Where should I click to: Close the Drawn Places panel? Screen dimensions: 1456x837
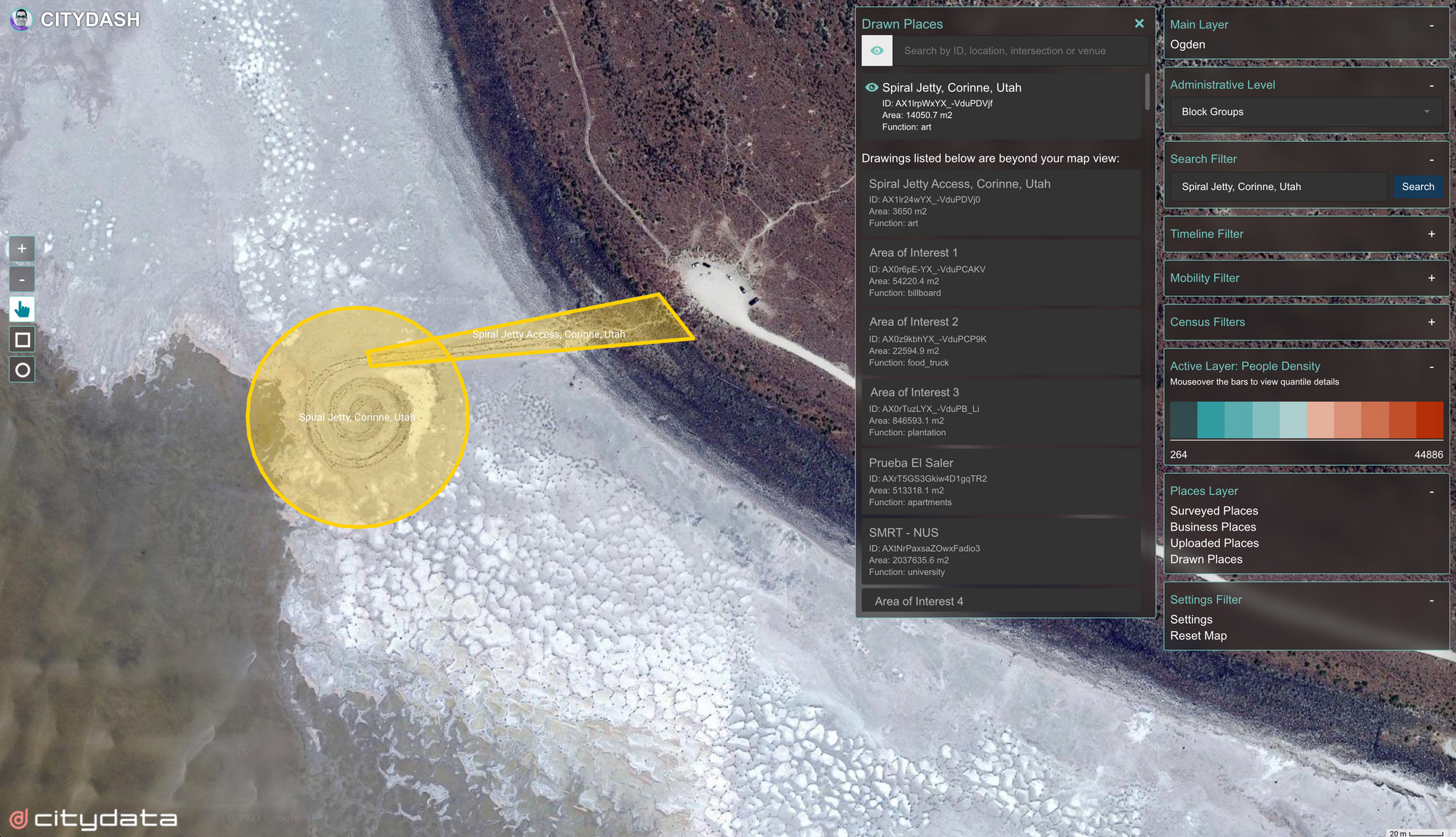(x=1139, y=24)
